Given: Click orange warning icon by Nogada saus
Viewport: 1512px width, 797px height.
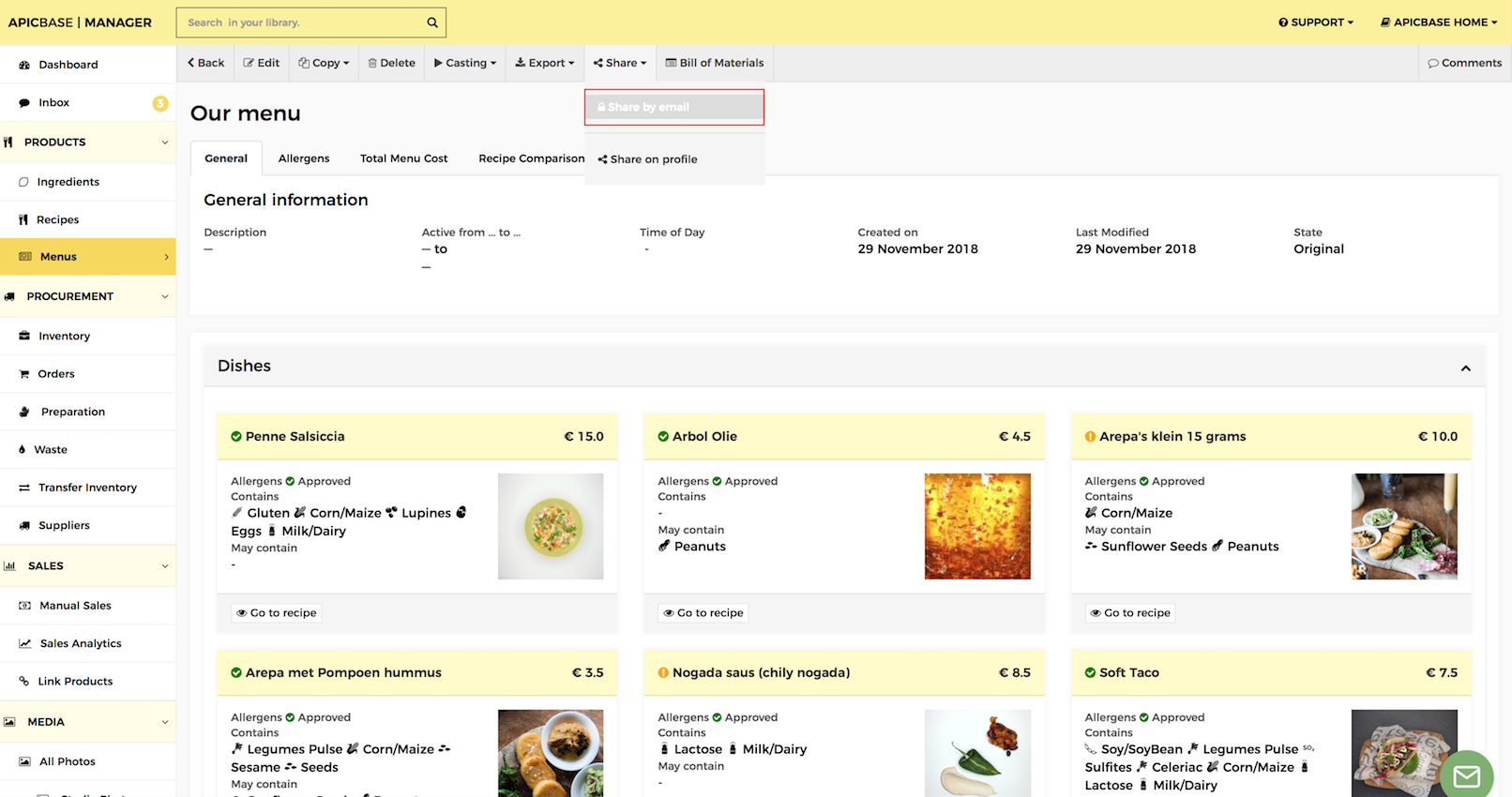Looking at the screenshot, I should pos(663,673).
